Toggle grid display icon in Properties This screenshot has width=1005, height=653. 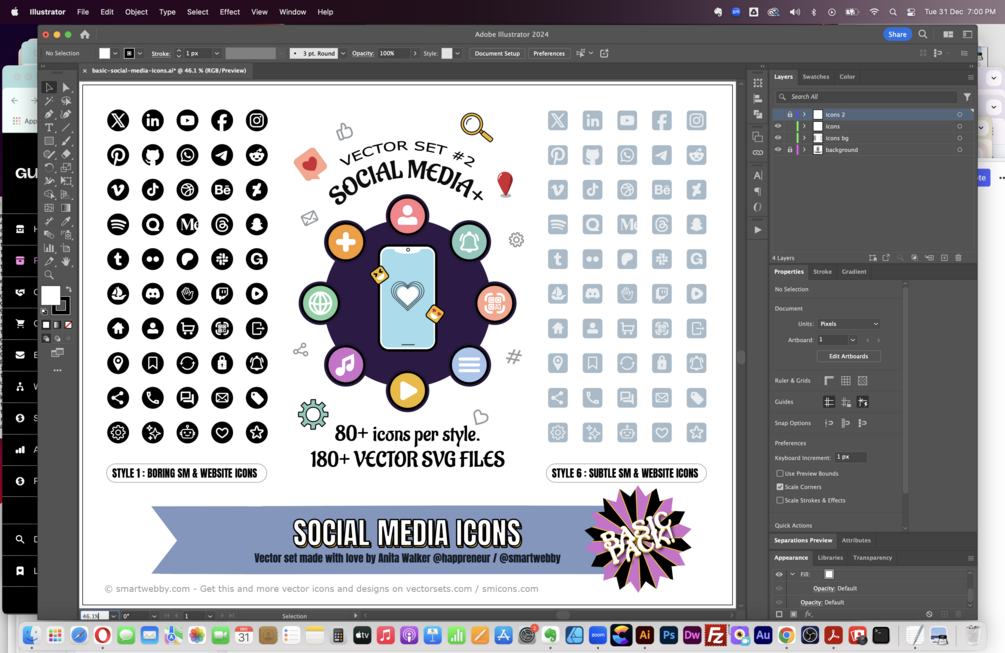pos(846,381)
